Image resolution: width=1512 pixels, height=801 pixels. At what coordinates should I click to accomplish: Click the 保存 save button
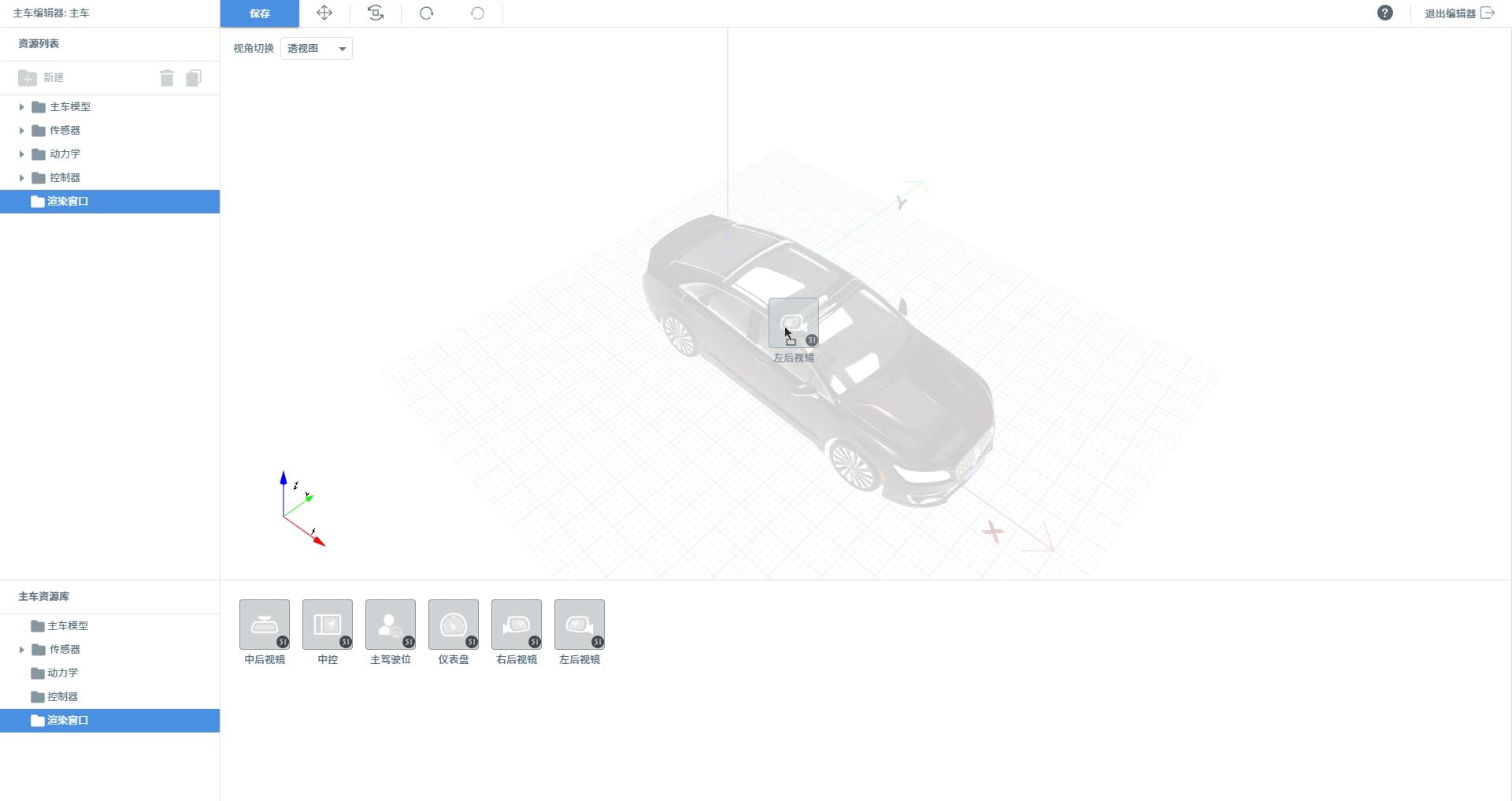coord(260,13)
